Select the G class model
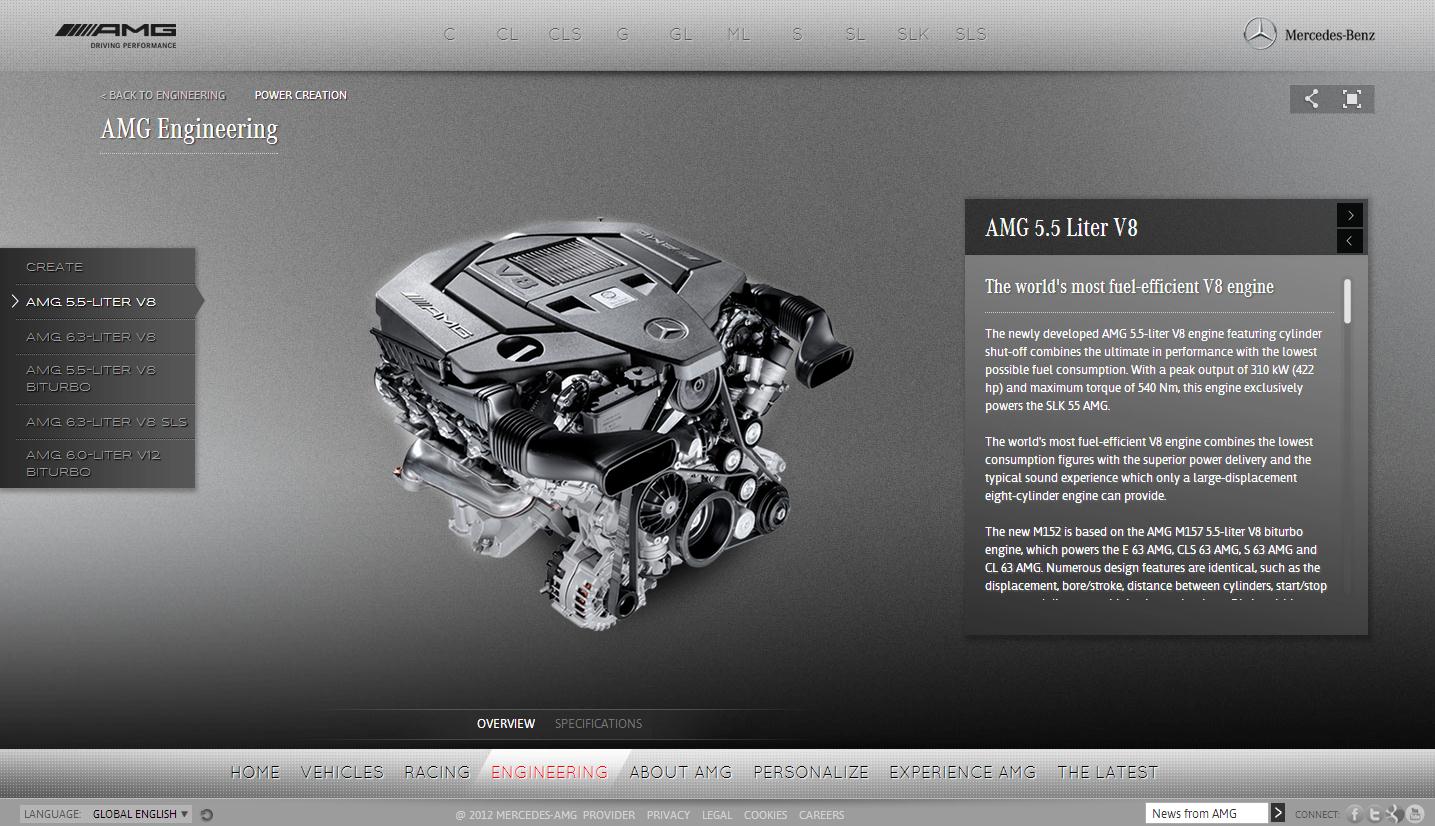This screenshot has height=826, width=1435. [x=623, y=34]
